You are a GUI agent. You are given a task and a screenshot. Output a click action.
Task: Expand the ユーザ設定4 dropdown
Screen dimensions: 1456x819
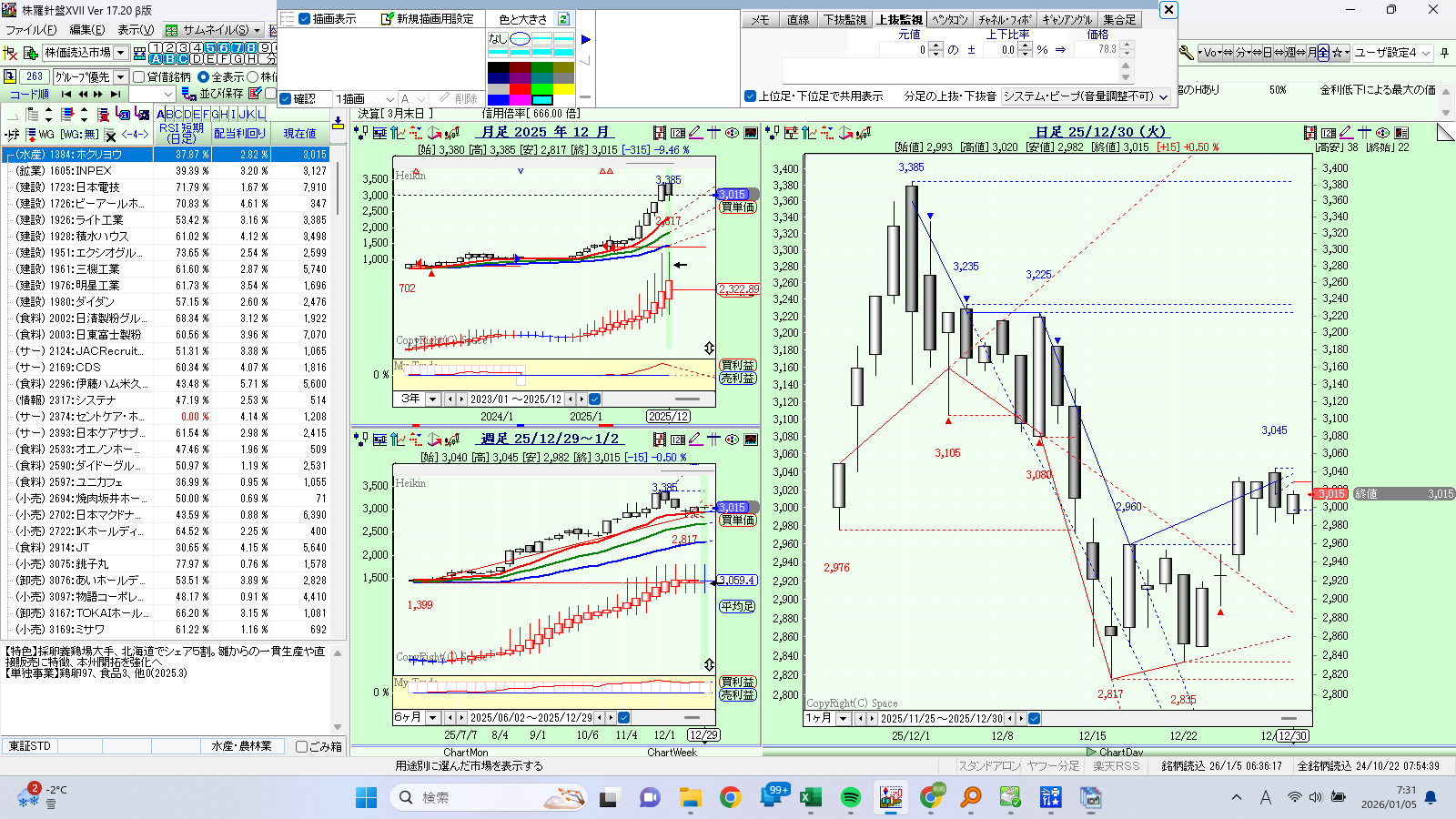1426,53
